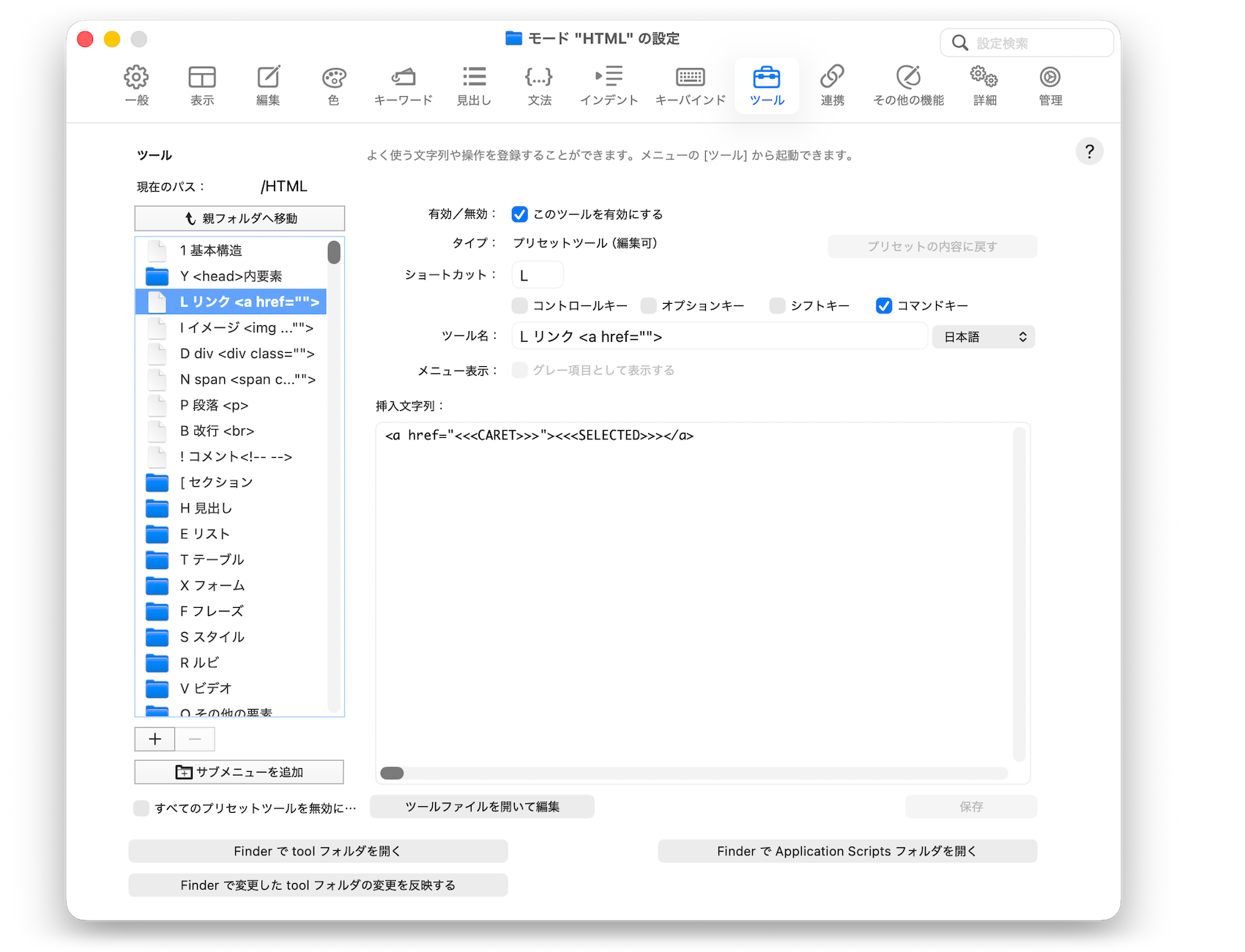Uncheck このツールを有効にする checkbox
Screen dimensions: 1245x952
pos(520,215)
